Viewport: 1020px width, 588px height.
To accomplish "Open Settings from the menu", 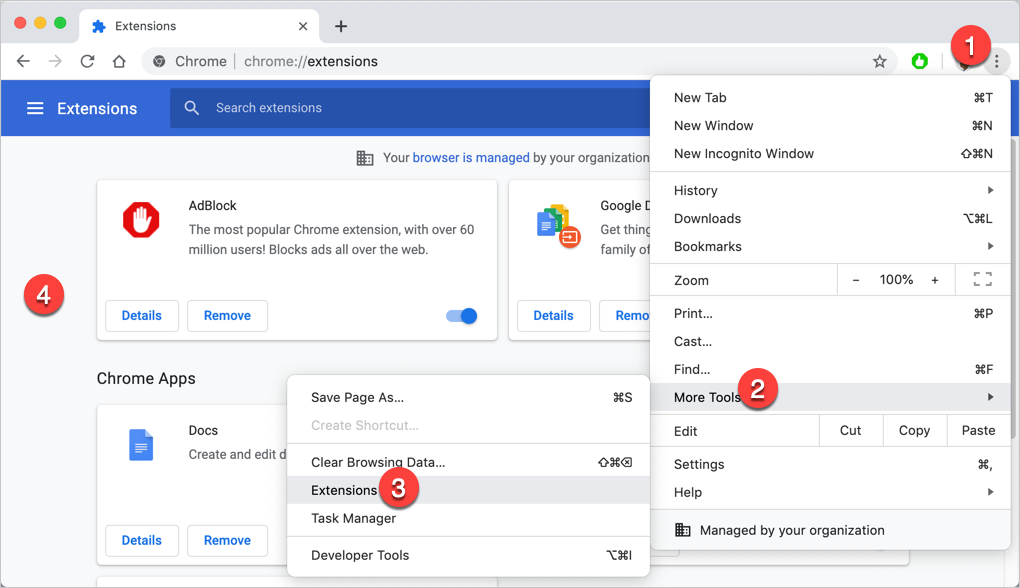I will 830,464.
